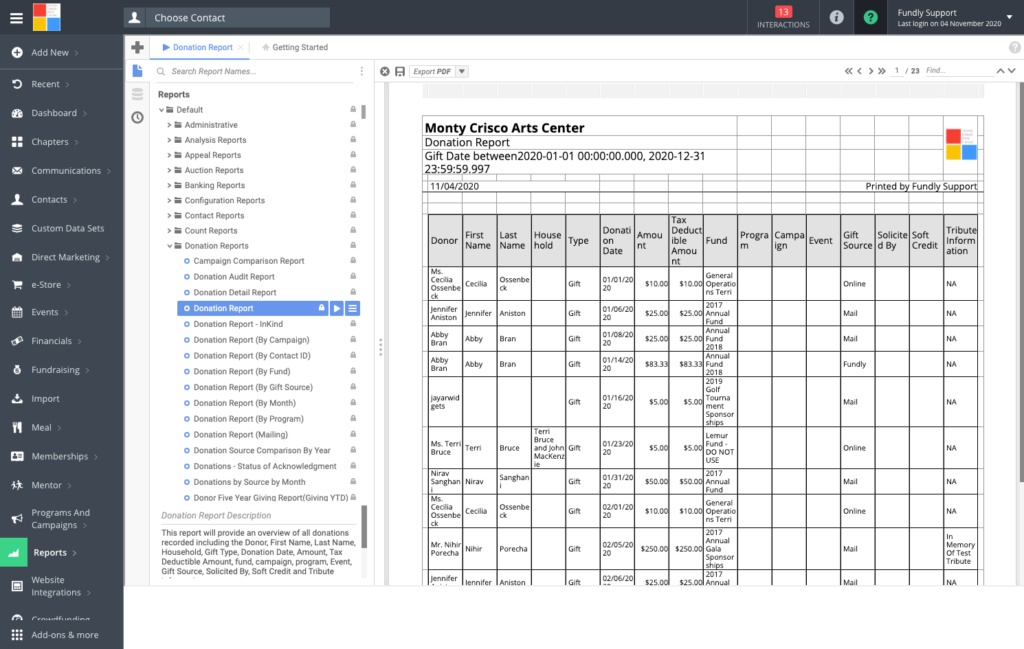Click the hamburger menu icon at top left
Viewport: 1024px width, 649px height.
click(15, 17)
